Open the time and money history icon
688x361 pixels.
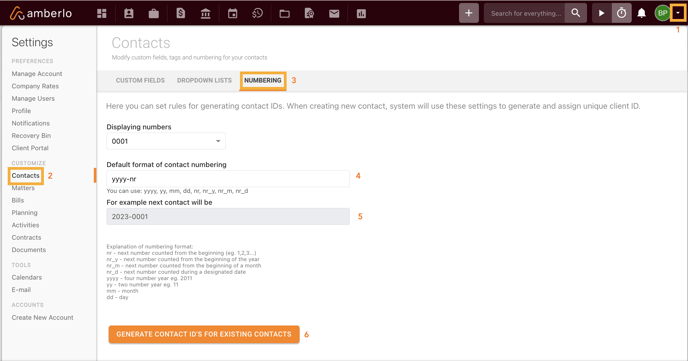tap(258, 14)
